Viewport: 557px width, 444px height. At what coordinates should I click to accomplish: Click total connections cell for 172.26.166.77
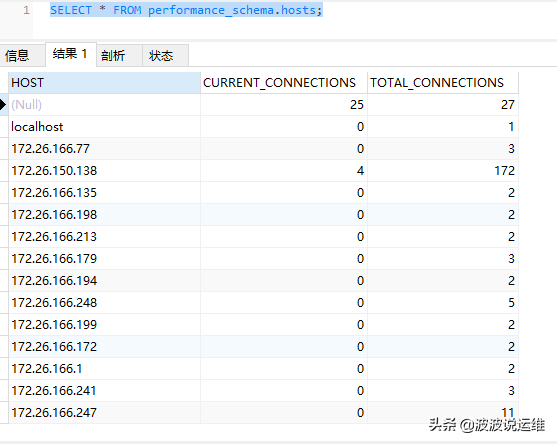443,149
